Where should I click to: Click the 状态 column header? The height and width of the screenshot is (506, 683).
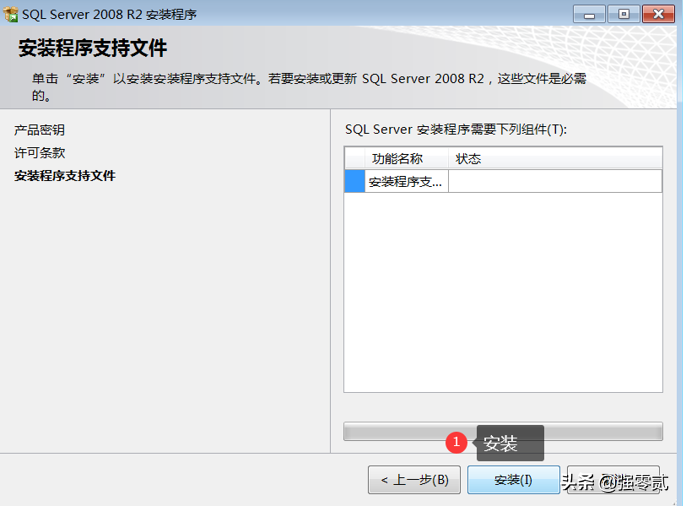coord(555,159)
